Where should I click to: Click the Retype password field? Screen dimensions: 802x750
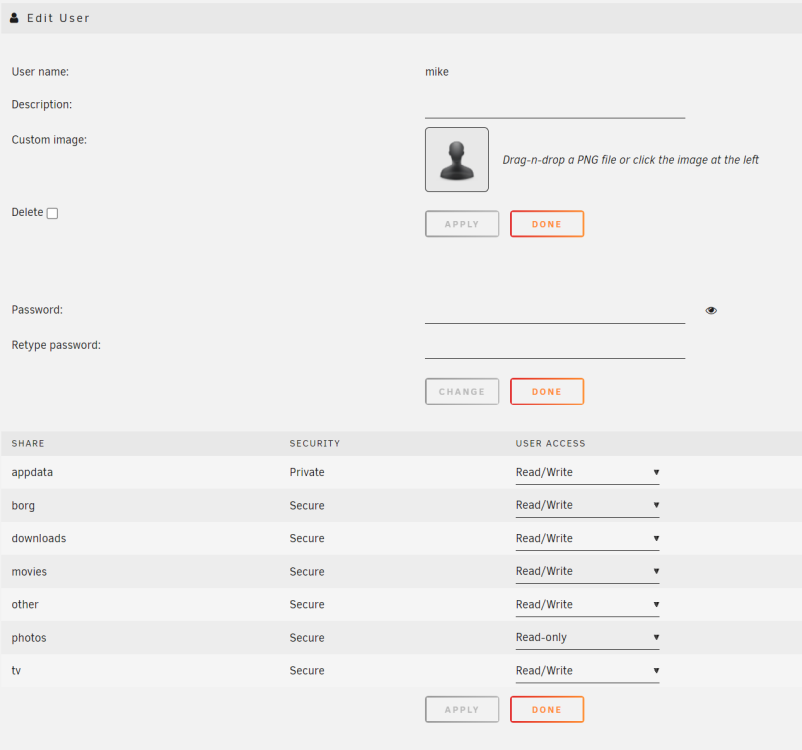555,348
